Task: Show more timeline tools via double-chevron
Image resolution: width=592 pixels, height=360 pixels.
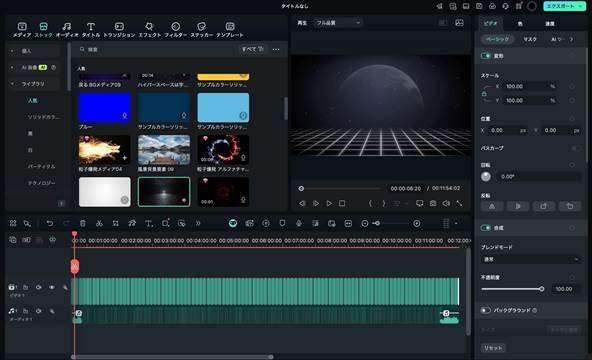Action: tap(198, 223)
